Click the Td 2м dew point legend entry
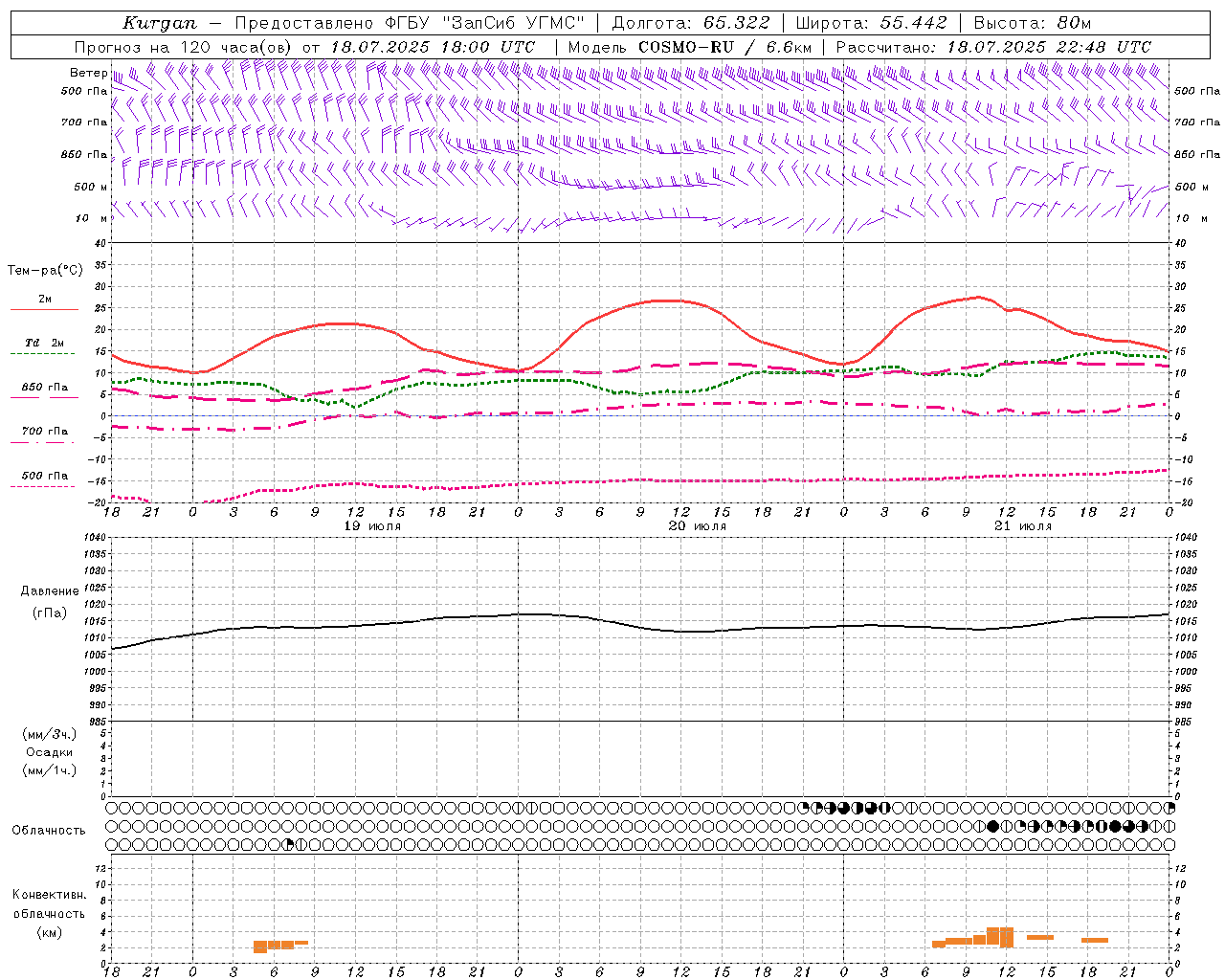1225x980 pixels. [x=45, y=343]
